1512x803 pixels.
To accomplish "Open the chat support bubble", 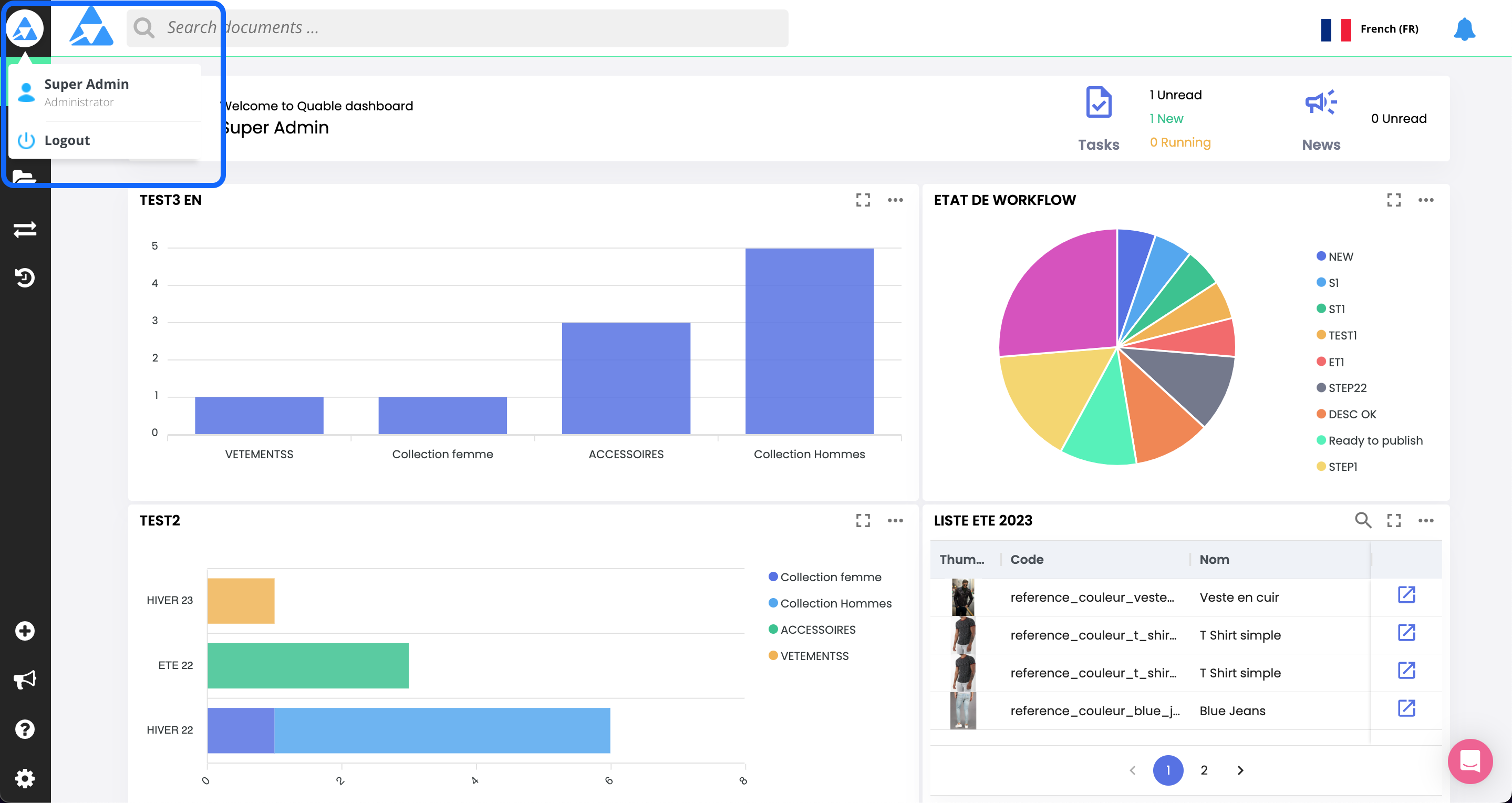I will click(x=1470, y=761).
